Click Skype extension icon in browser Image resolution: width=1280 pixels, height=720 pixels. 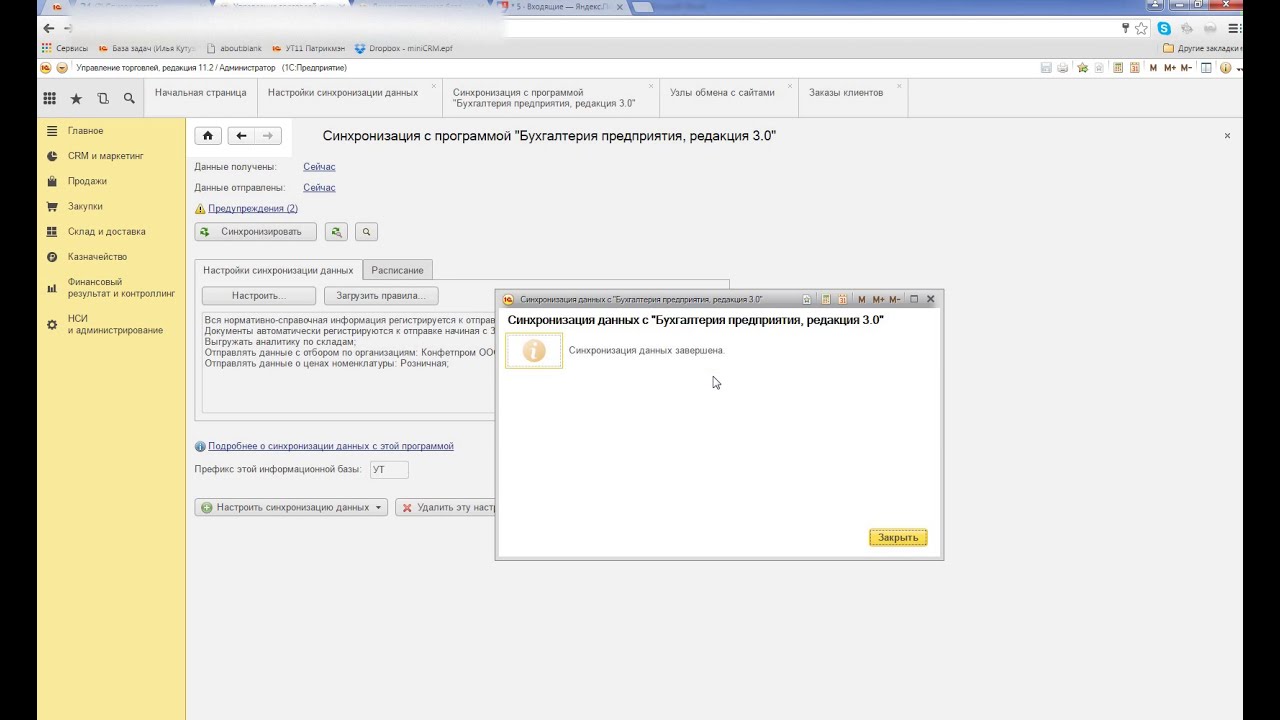[1164, 28]
